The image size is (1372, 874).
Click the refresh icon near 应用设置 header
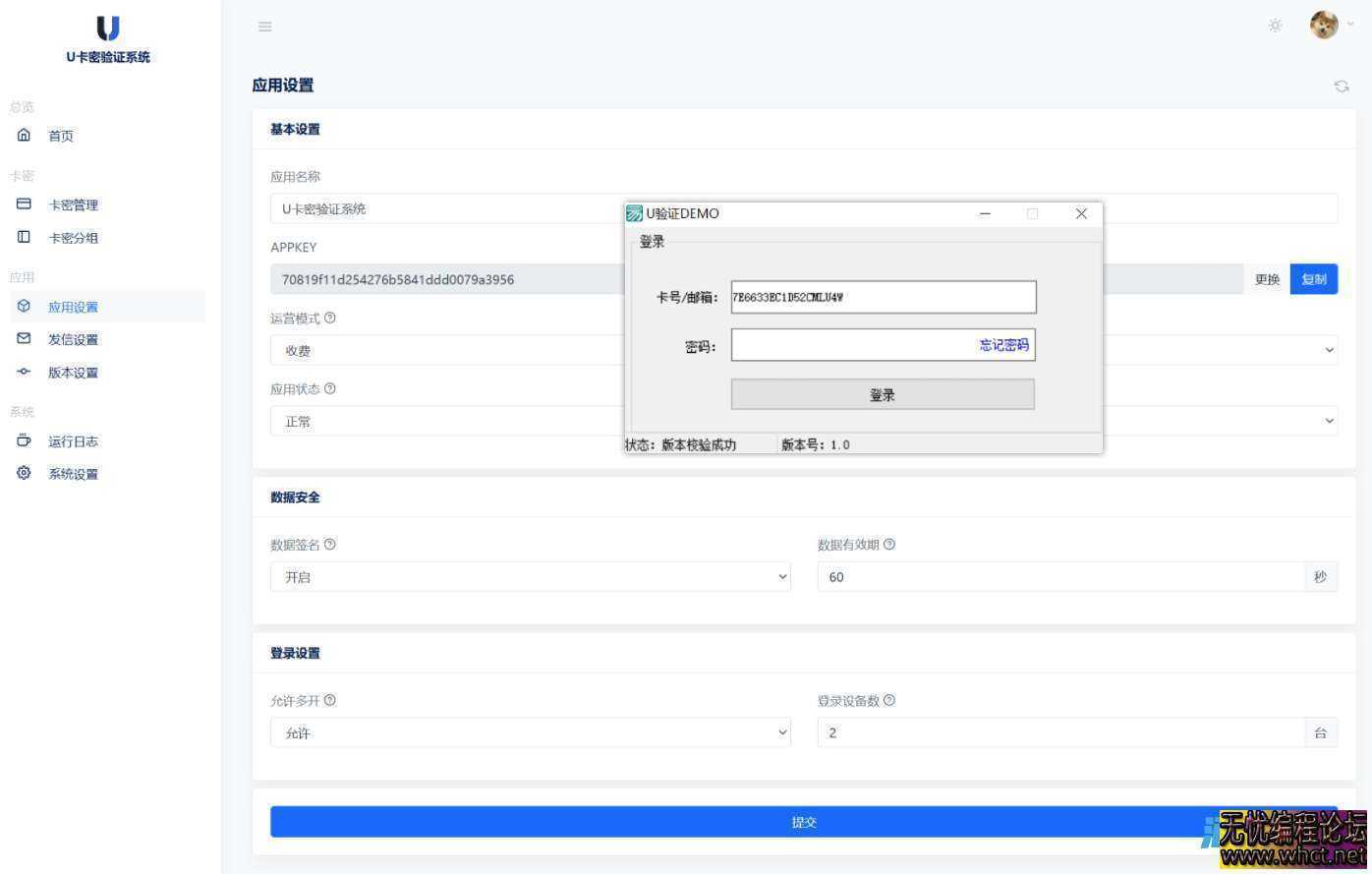point(1341,86)
